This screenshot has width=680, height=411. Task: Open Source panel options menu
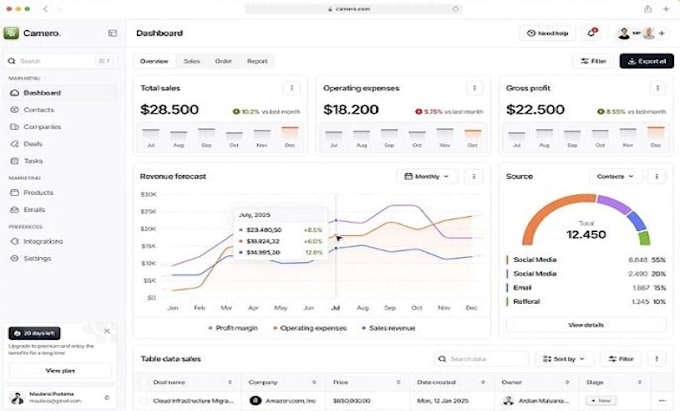[x=657, y=176]
